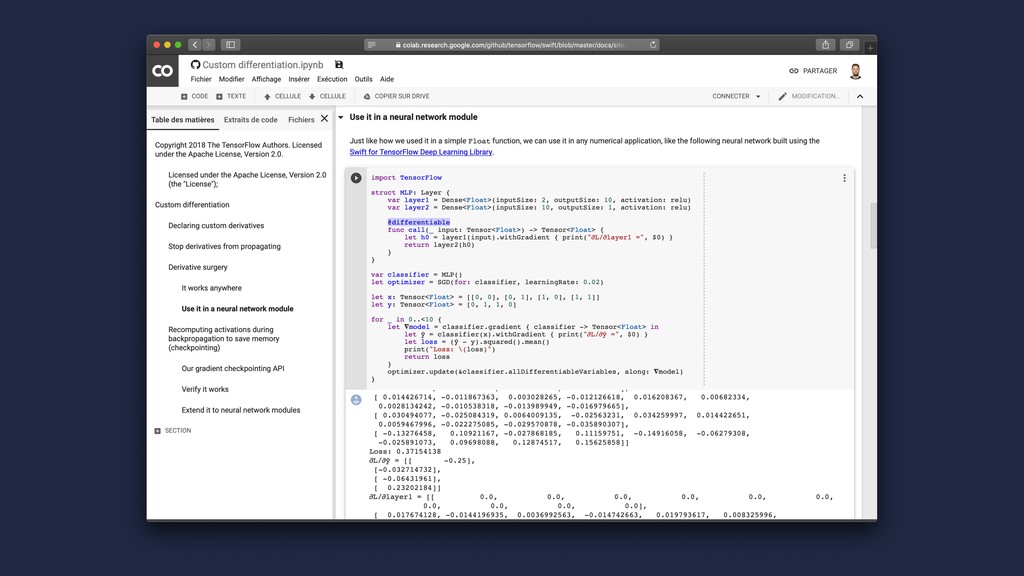Viewport: 1024px width, 576px height.
Task: Click the 'Loss: 0.37154138' output line
Action: pyautogui.click(x=405, y=451)
